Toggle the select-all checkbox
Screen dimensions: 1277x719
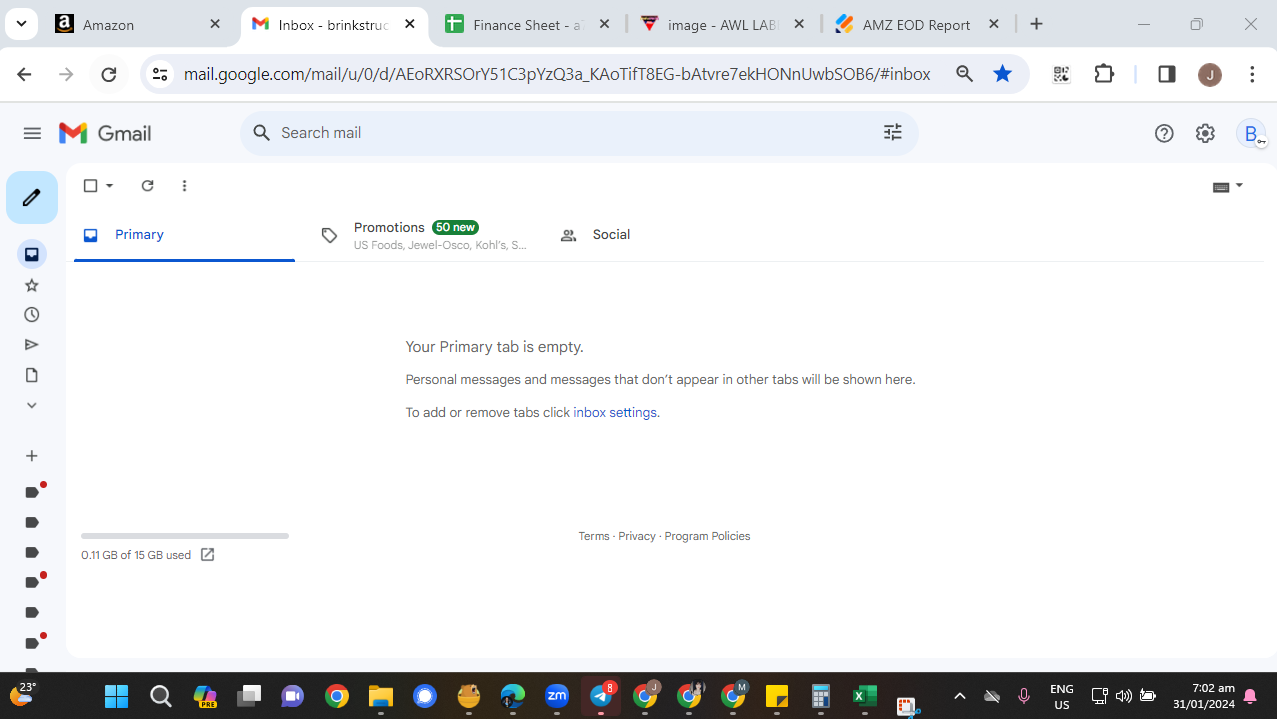[x=90, y=186]
